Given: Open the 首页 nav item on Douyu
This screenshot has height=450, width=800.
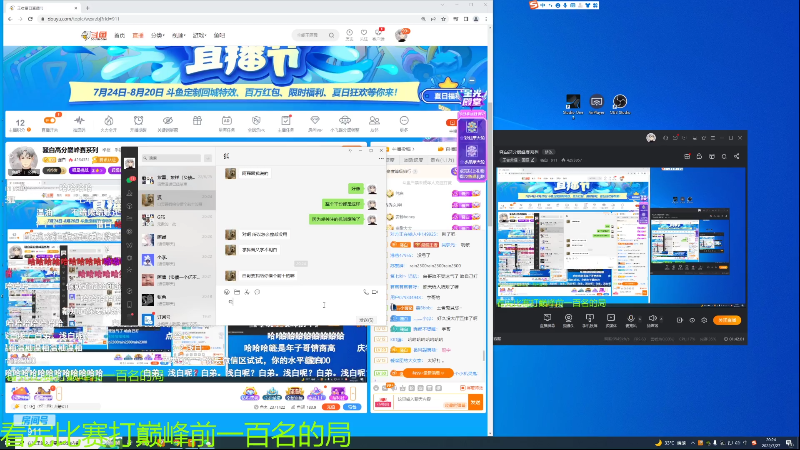Looking at the screenshot, I should (119, 35).
